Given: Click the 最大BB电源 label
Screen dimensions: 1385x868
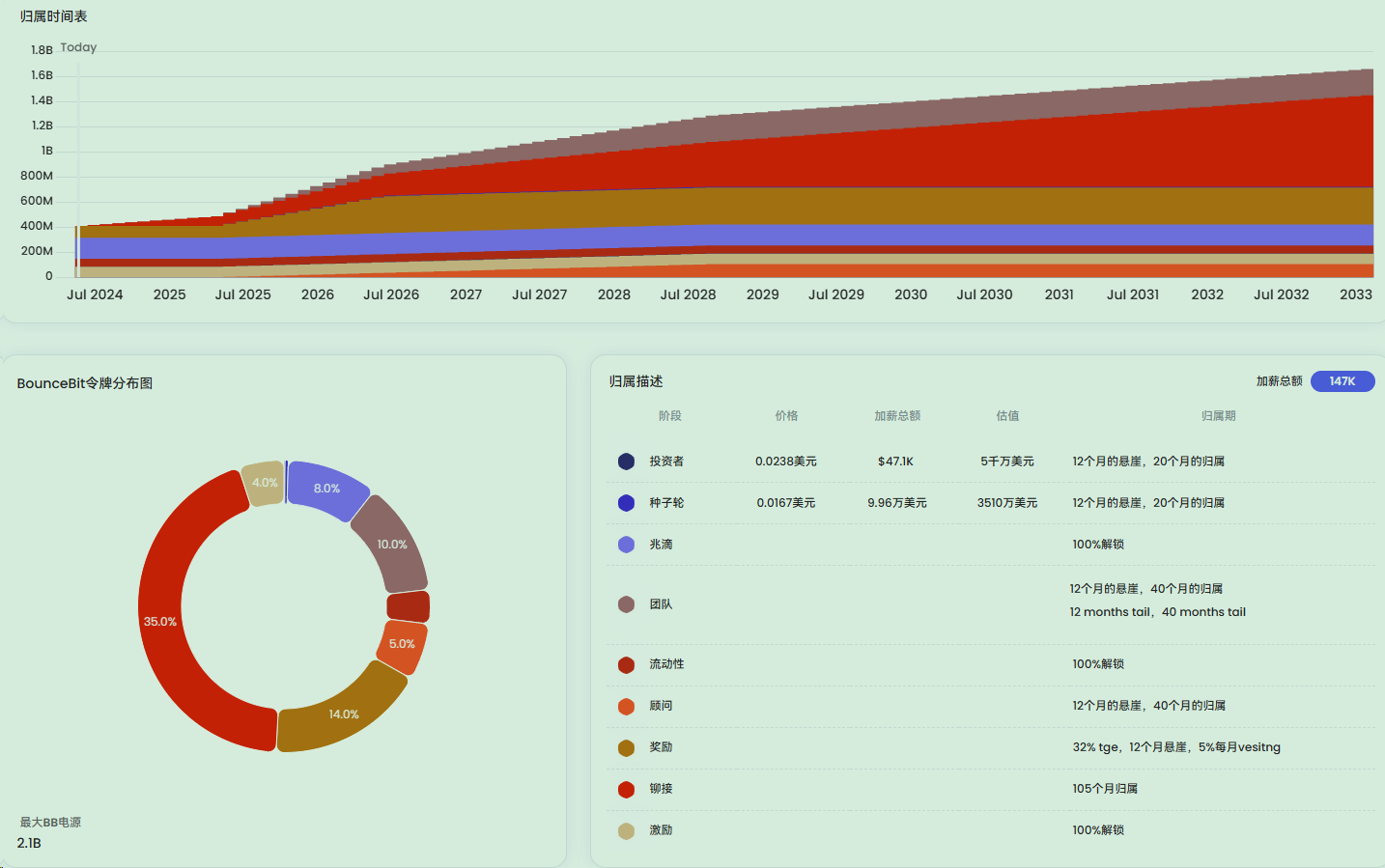Looking at the screenshot, I should tap(50, 823).
